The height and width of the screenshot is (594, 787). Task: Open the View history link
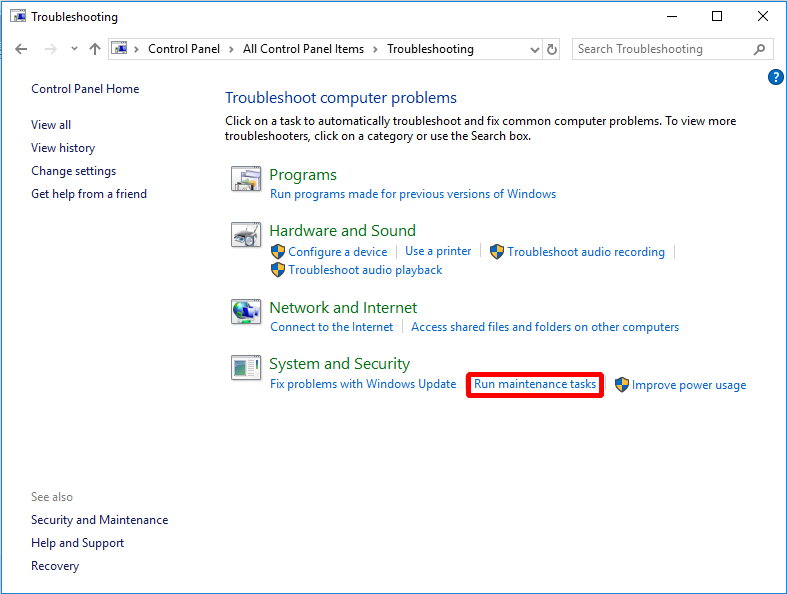[63, 148]
